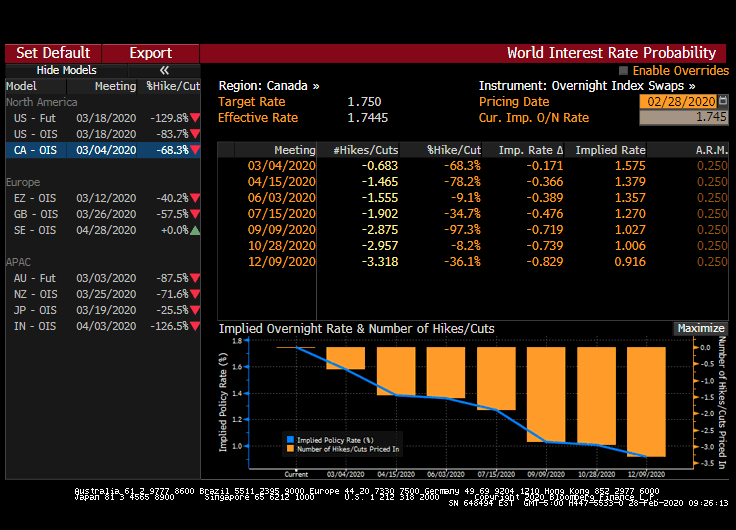The width and height of the screenshot is (736, 530).
Task: Click the 09/09/2020 meeting in the table
Action: (x=282, y=230)
